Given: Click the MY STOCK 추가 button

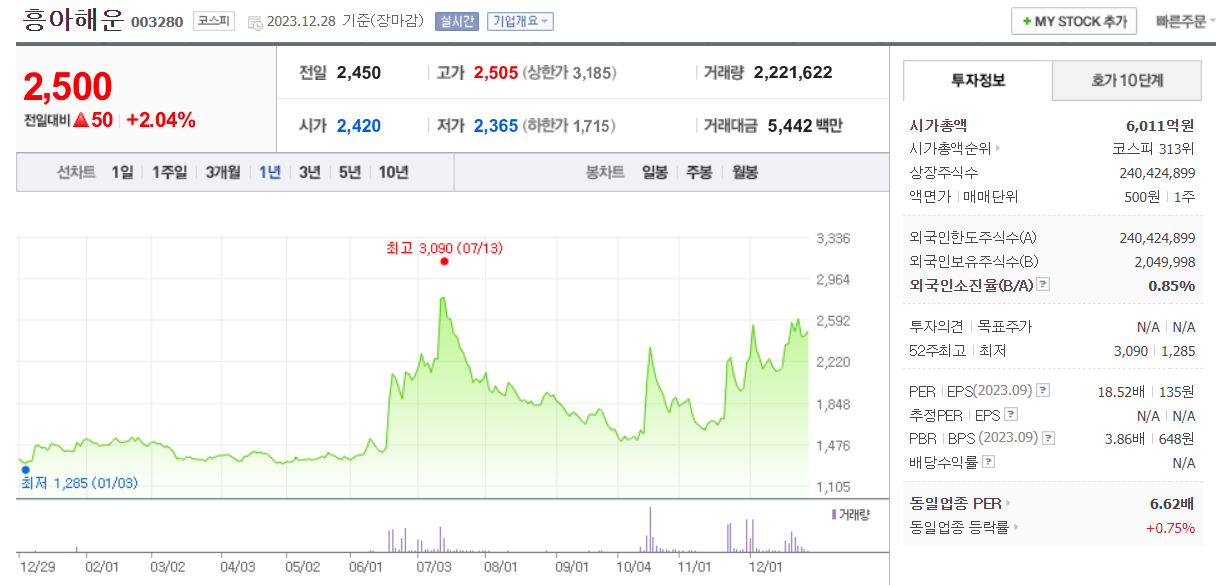Looking at the screenshot, I should (1074, 21).
